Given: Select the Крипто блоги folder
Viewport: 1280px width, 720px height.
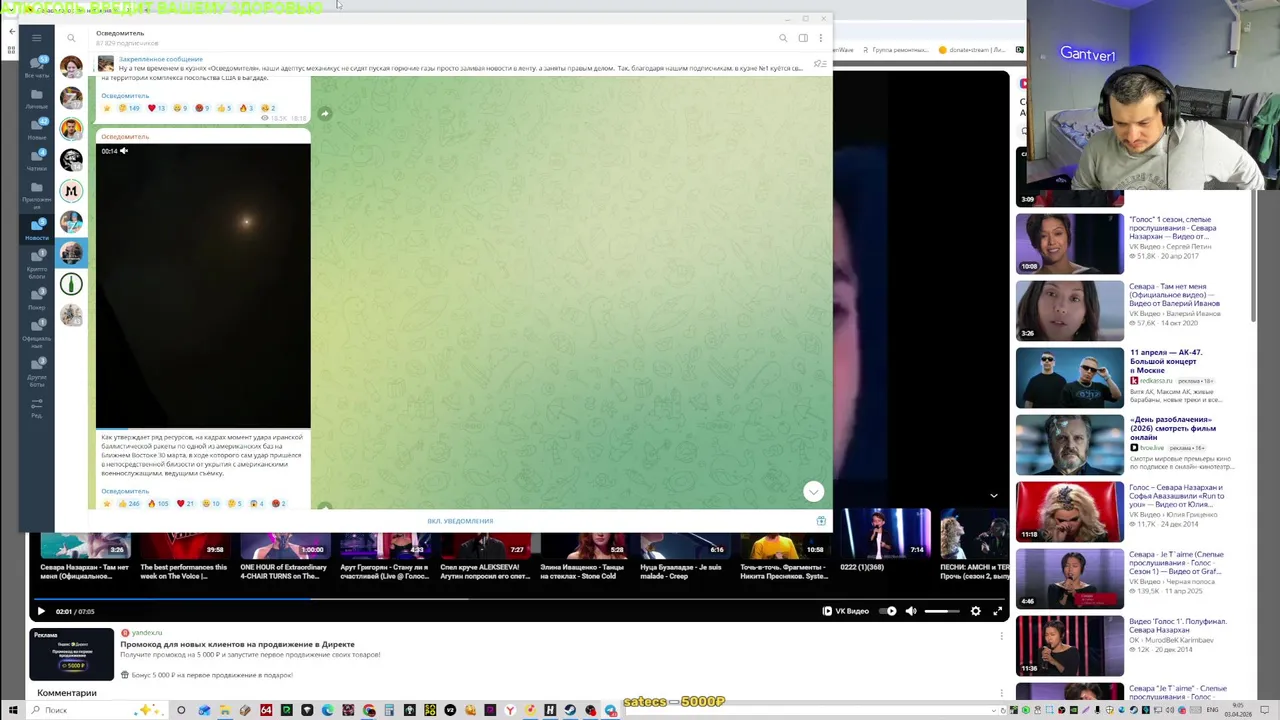Looking at the screenshot, I should (37, 263).
